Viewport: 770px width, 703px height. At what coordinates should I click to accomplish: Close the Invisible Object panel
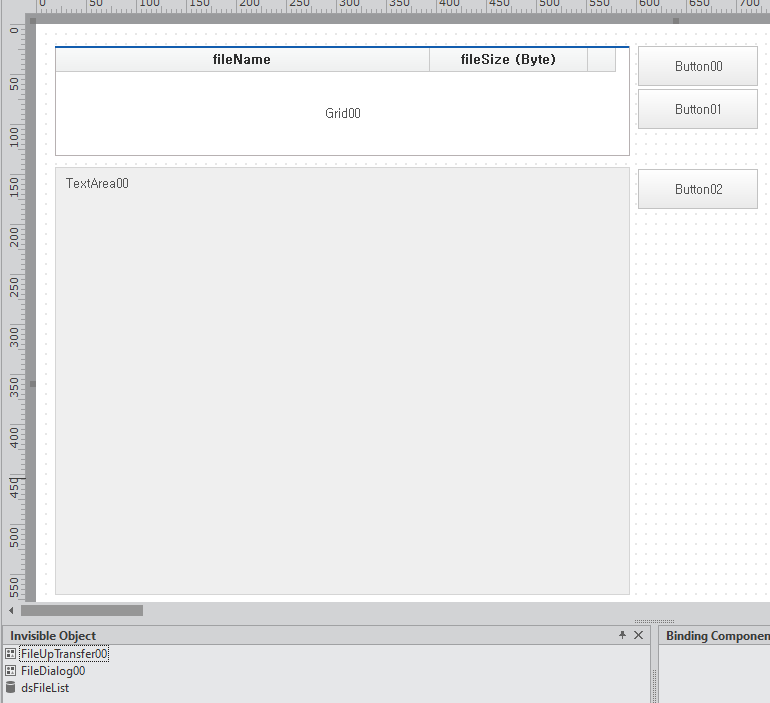pos(639,635)
